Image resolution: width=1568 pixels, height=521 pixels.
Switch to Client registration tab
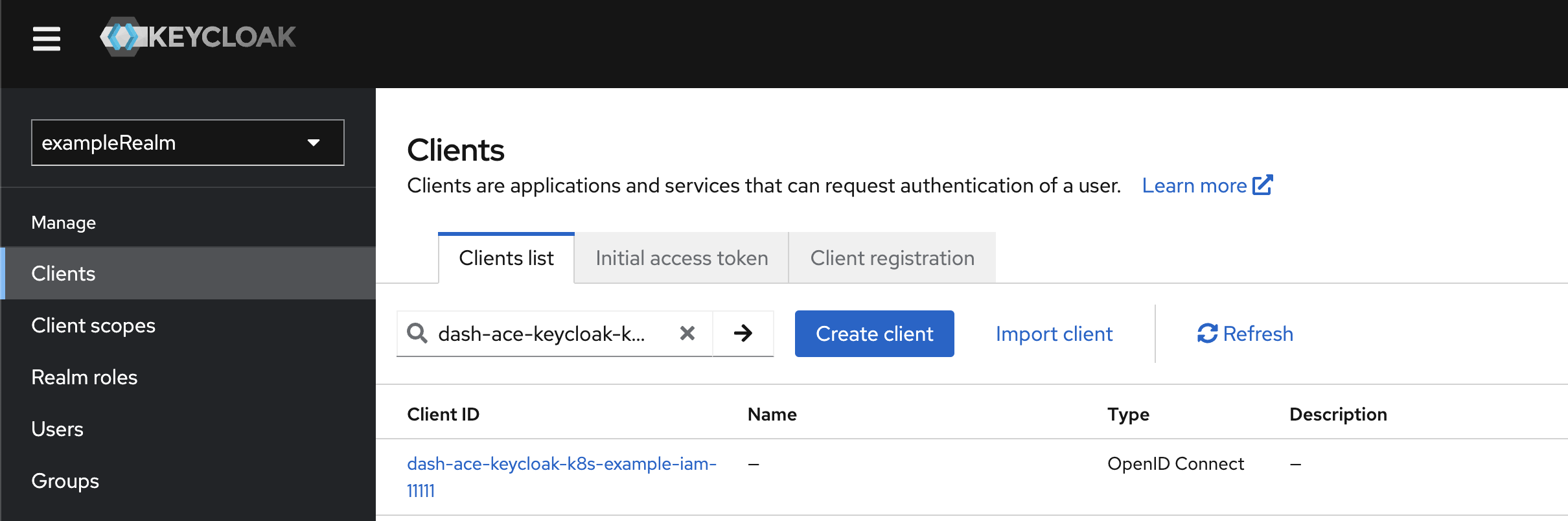point(892,258)
